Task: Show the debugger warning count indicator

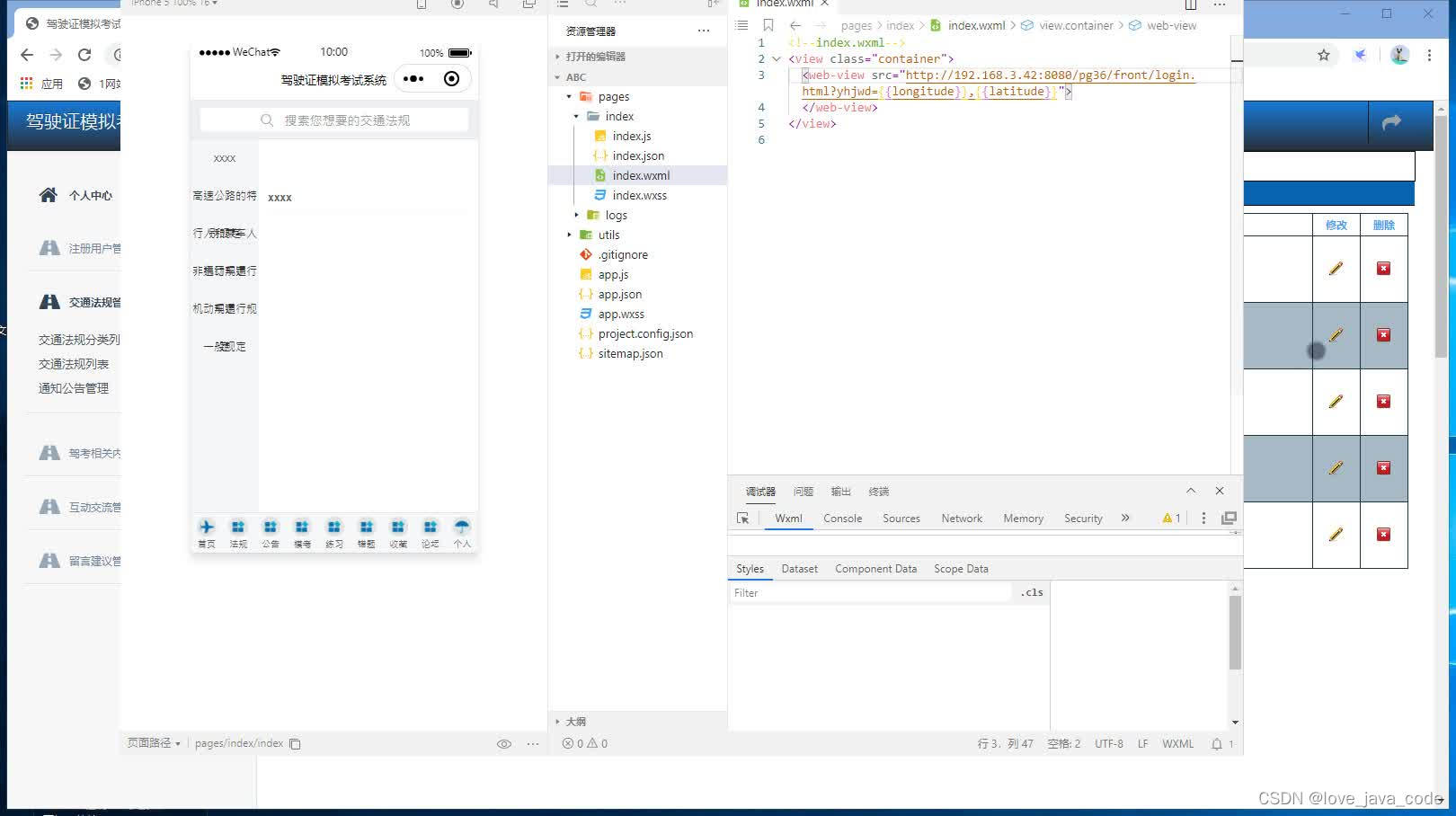Action: [1171, 519]
